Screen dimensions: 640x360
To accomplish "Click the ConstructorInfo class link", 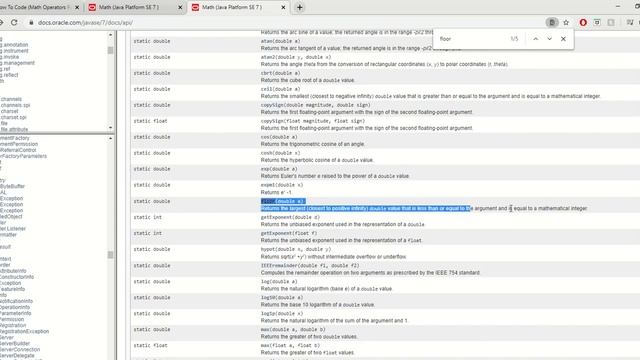I will point(17,277).
